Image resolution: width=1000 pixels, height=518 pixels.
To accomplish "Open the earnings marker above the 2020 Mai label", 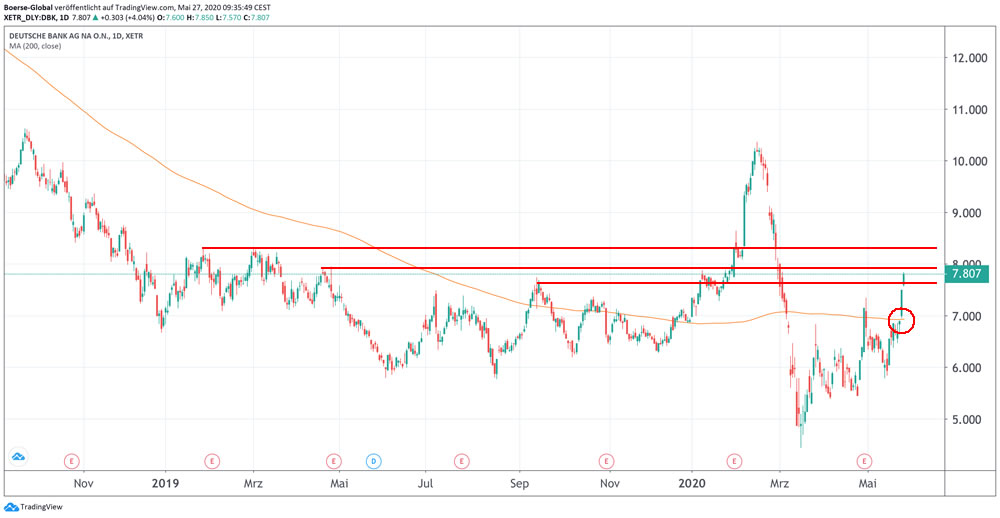I will (864, 460).
